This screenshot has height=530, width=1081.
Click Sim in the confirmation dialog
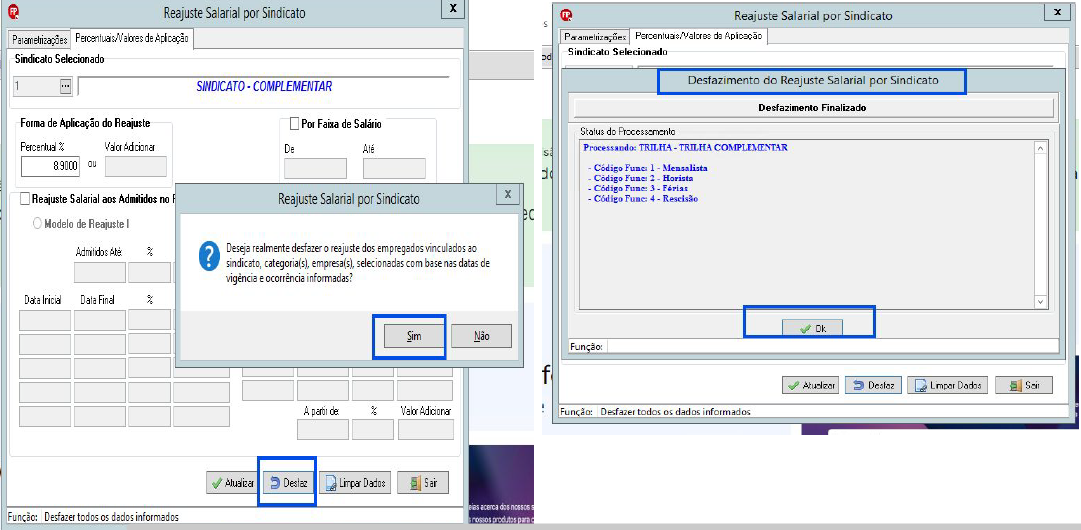pyautogui.click(x=414, y=336)
